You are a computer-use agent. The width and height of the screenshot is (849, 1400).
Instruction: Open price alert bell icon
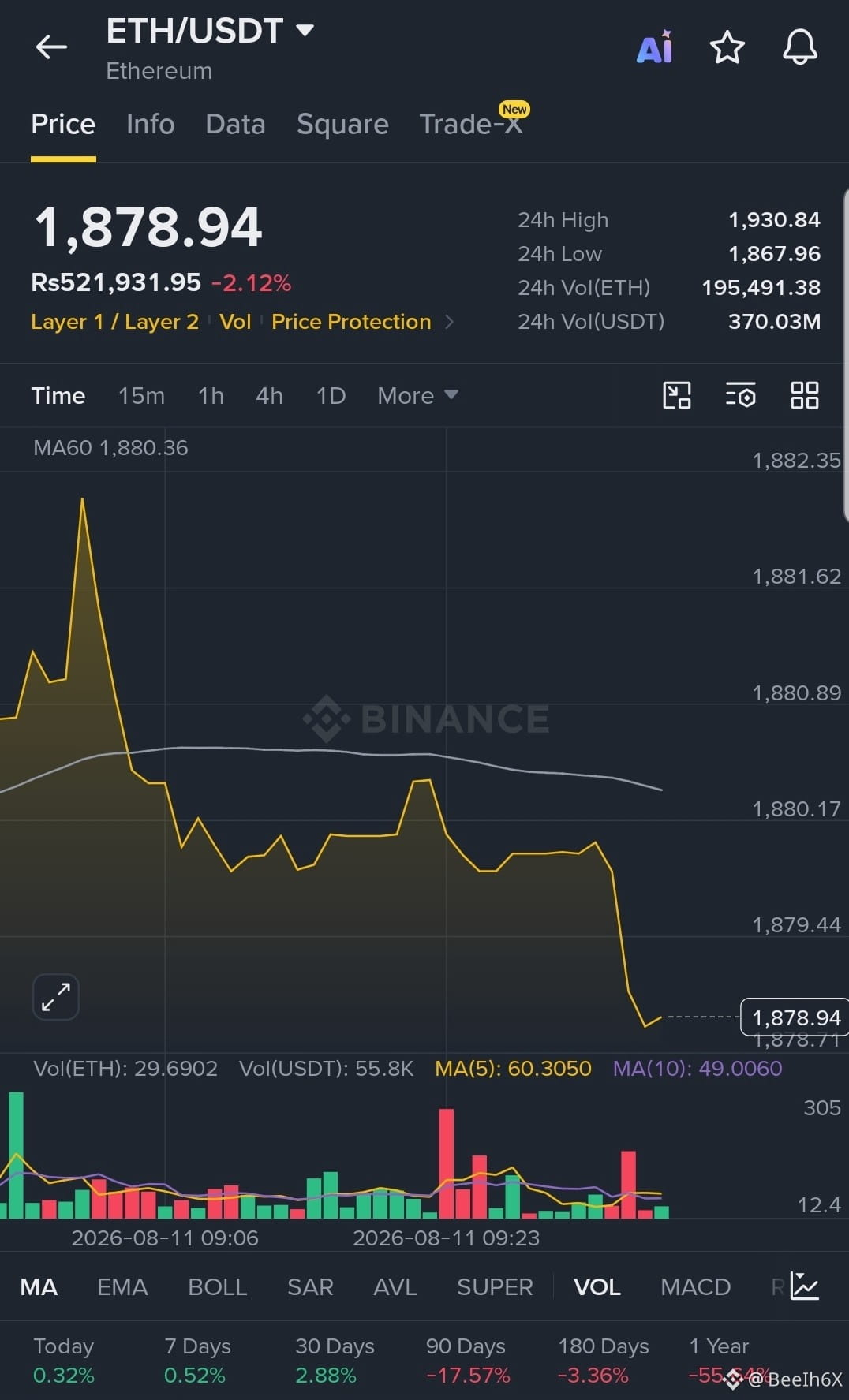tap(799, 47)
